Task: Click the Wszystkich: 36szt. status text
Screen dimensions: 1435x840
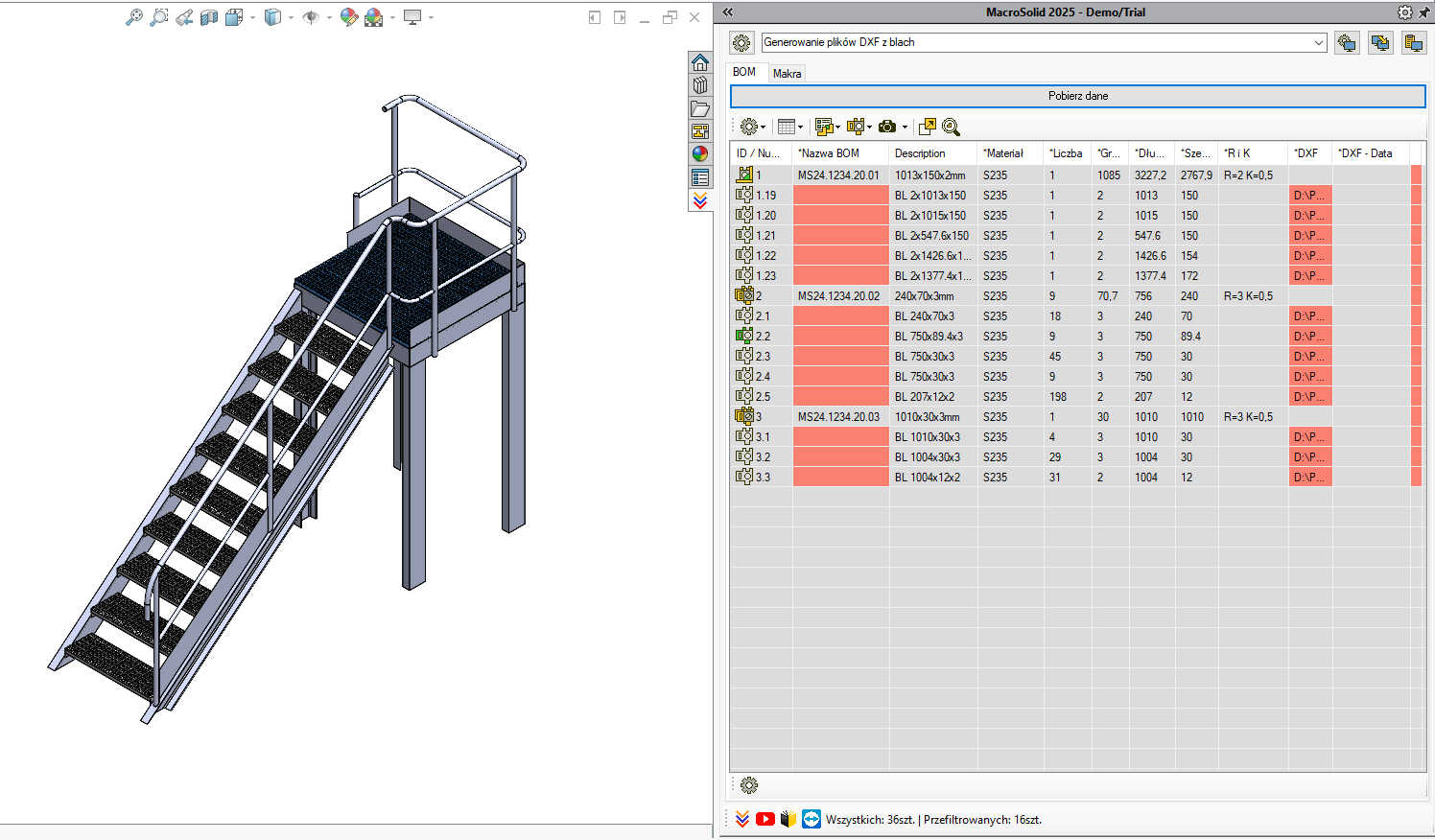Action: click(x=870, y=820)
